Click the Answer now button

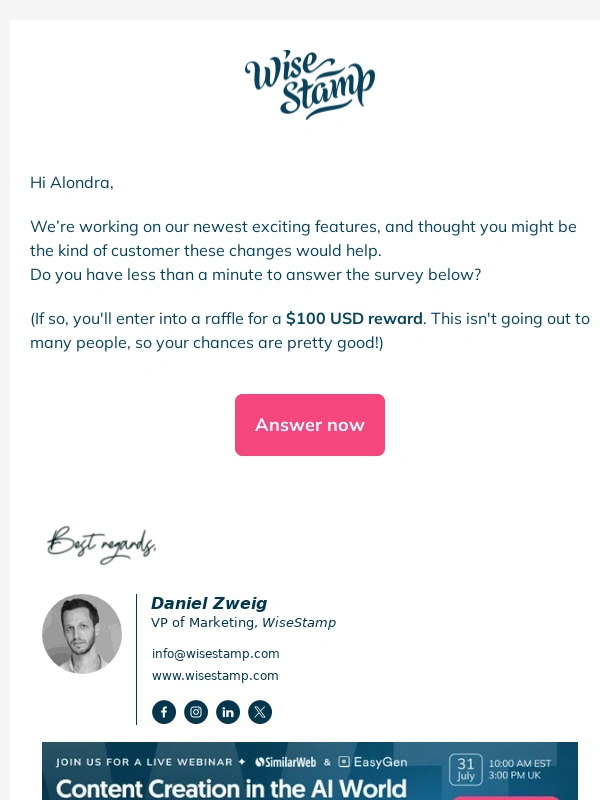pyautogui.click(x=310, y=424)
